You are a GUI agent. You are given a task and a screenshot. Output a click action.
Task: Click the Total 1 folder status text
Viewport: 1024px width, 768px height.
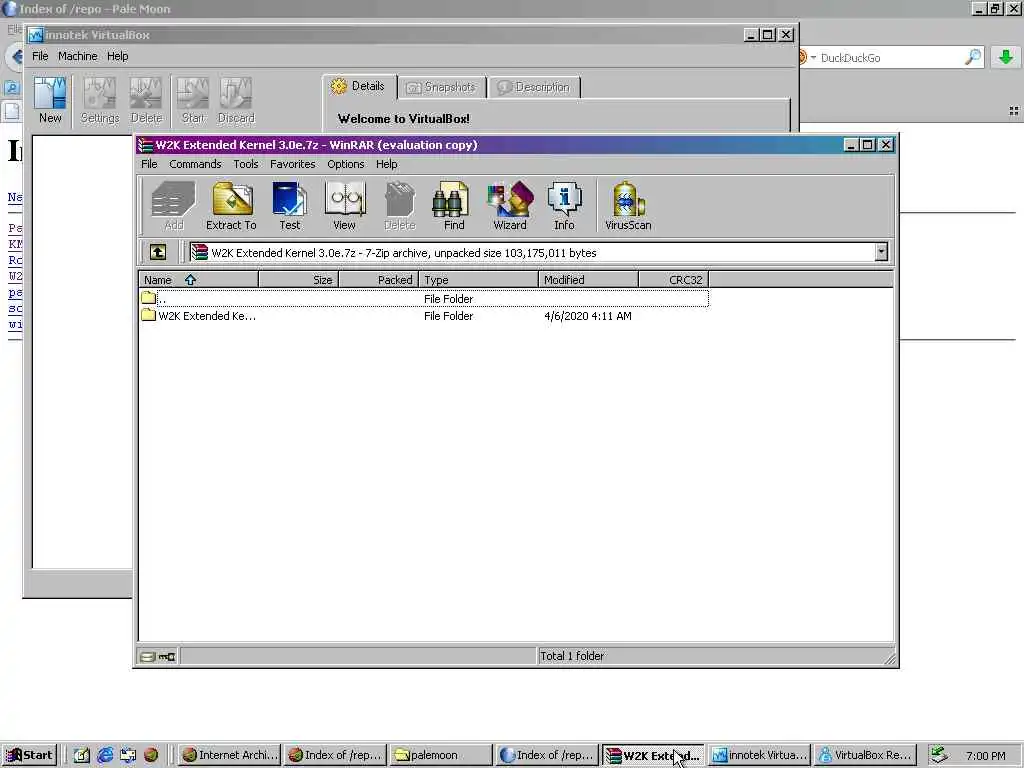pos(572,656)
